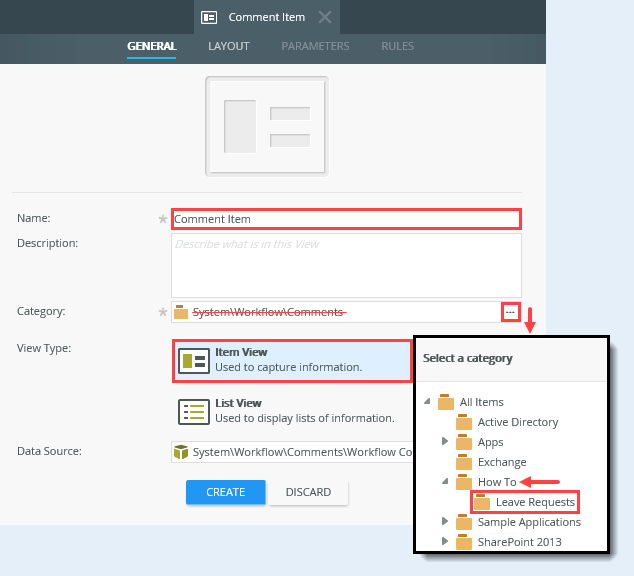Image resolution: width=634 pixels, height=576 pixels.
Task: Switch to the GENERAL tab
Action: (152, 46)
